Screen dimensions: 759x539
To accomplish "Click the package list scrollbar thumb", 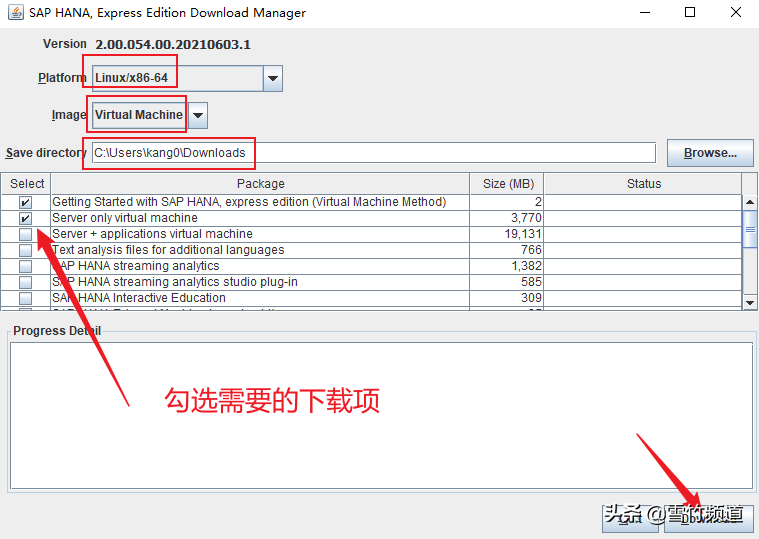I will (x=749, y=229).
